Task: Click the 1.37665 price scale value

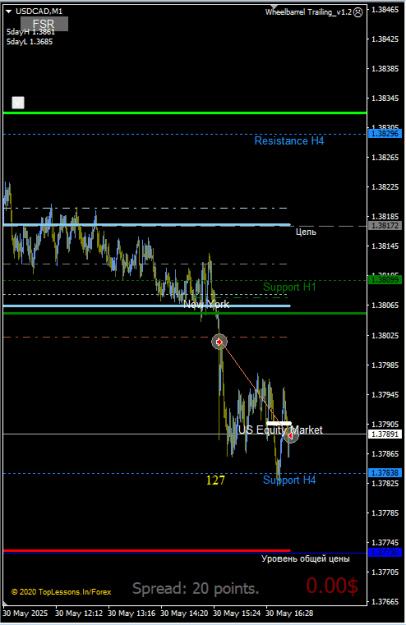Action: (385, 601)
